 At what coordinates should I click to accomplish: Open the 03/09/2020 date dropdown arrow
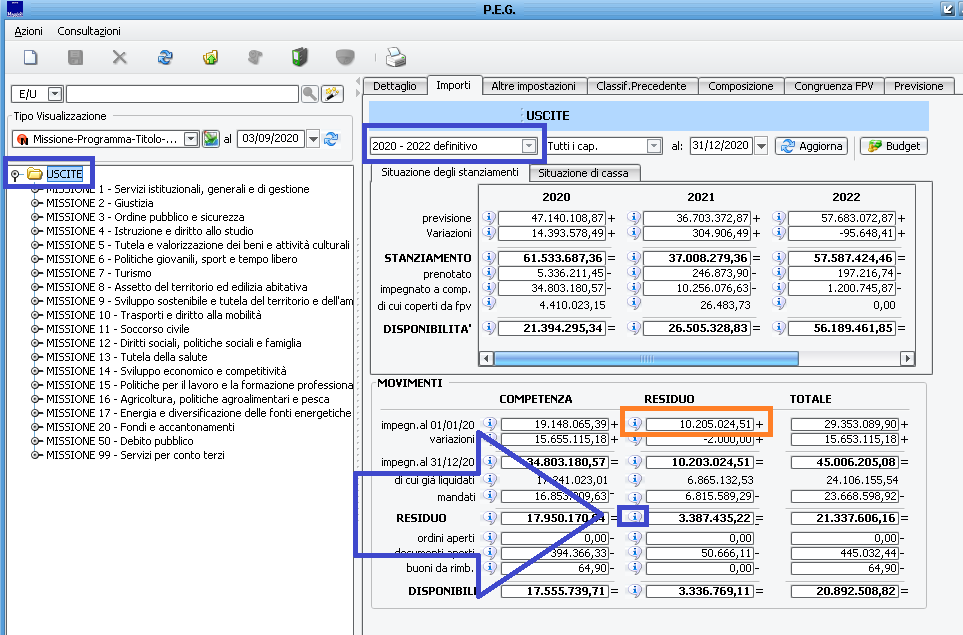[x=313, y=139]
